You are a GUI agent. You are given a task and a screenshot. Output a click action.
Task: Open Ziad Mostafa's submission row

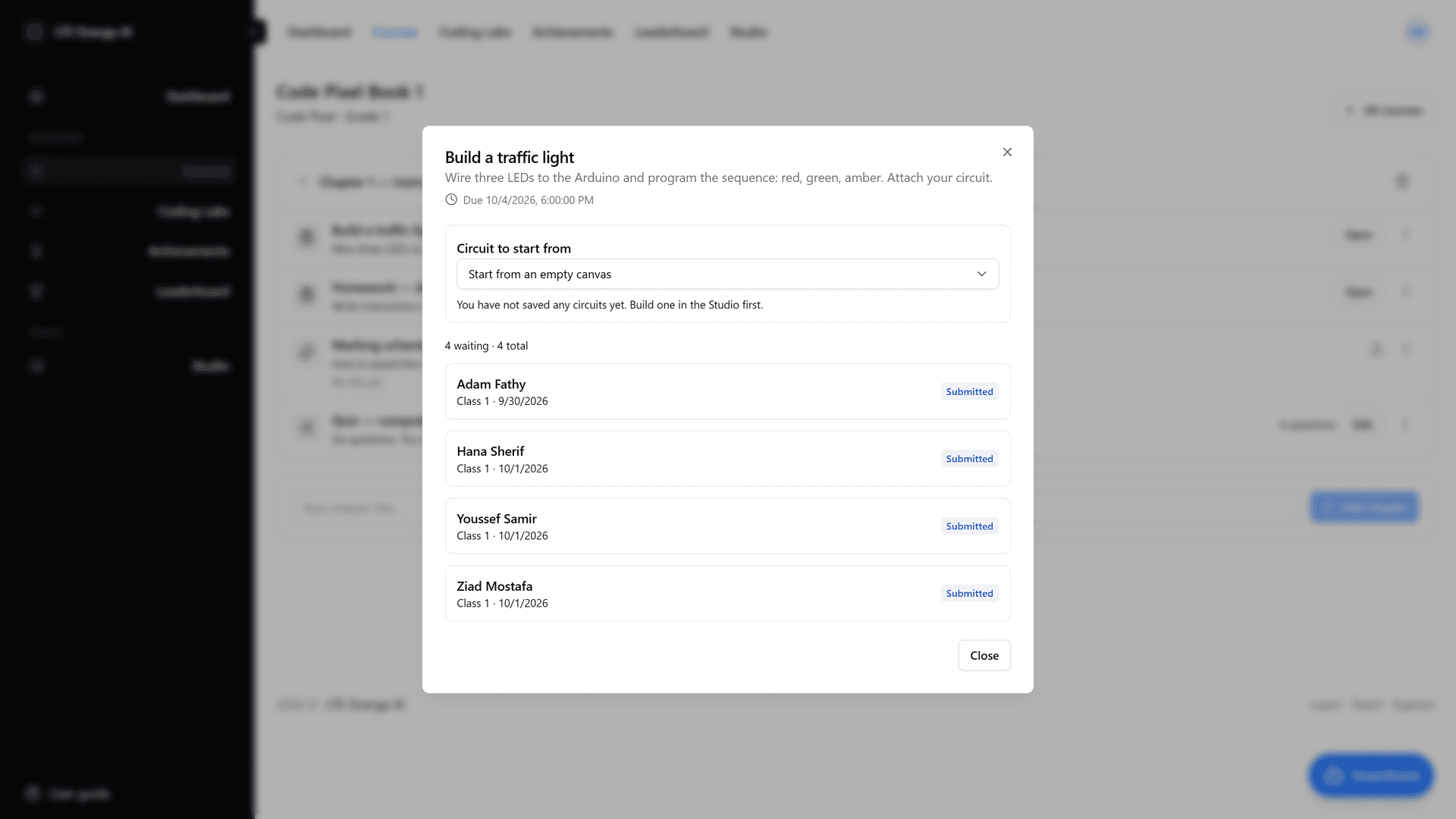[727, 593]
